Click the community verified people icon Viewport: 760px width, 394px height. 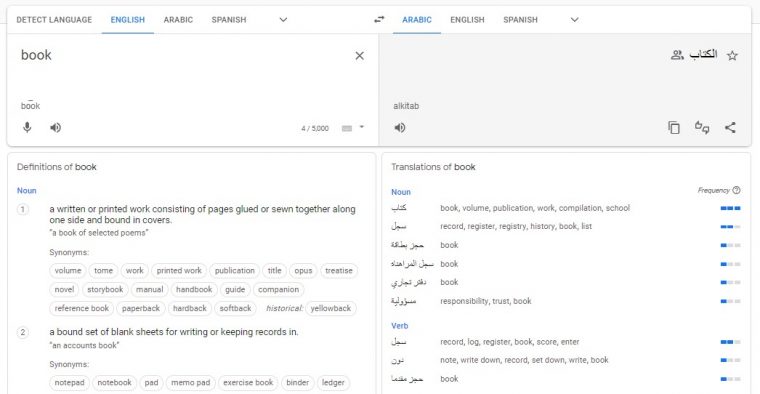pyautogui.click(x=677, y=55)
